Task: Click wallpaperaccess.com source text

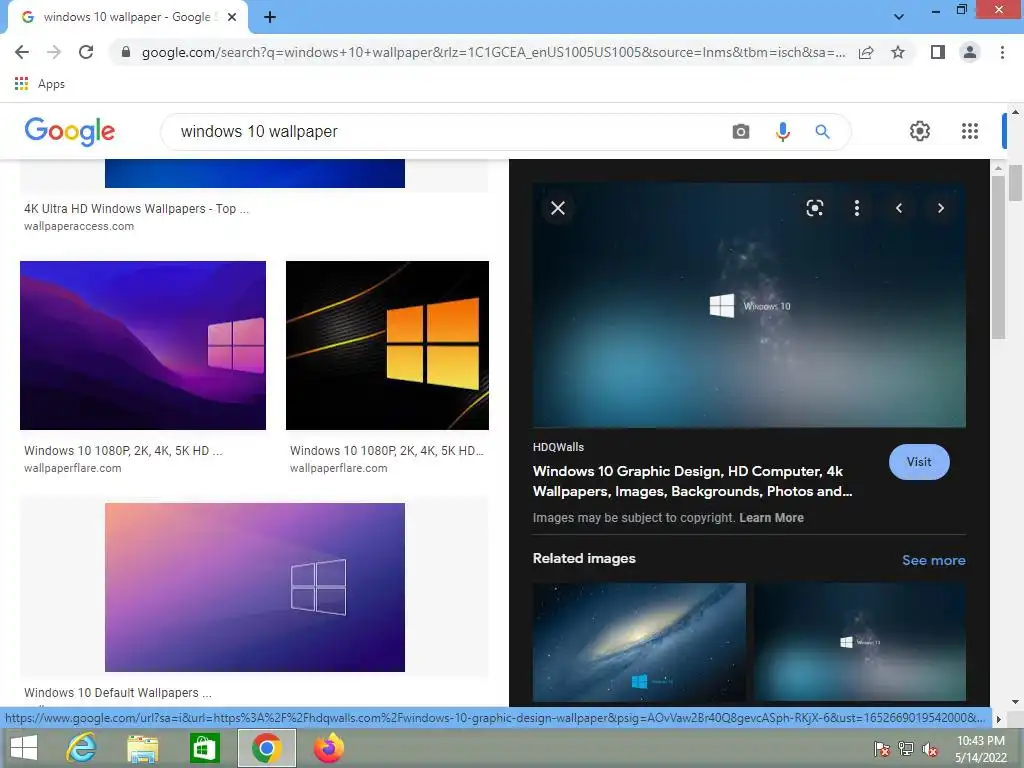Action: point(79,227)
